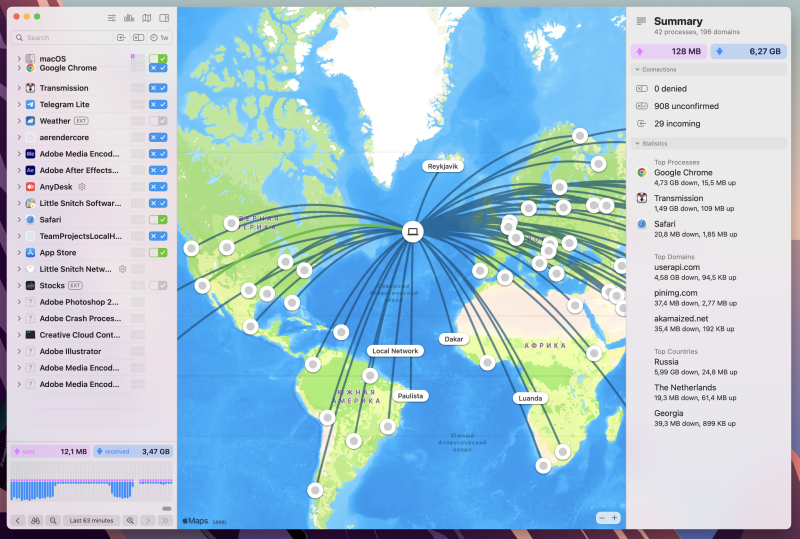Expand the TeamProjectsLocalH... row

coord(19,236)
